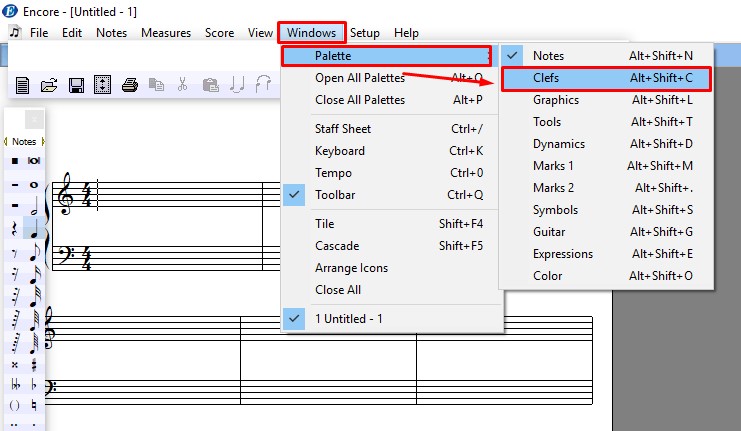Open the Setup menu
Viewport: 741px width, 431px height.
coord(364,33)
